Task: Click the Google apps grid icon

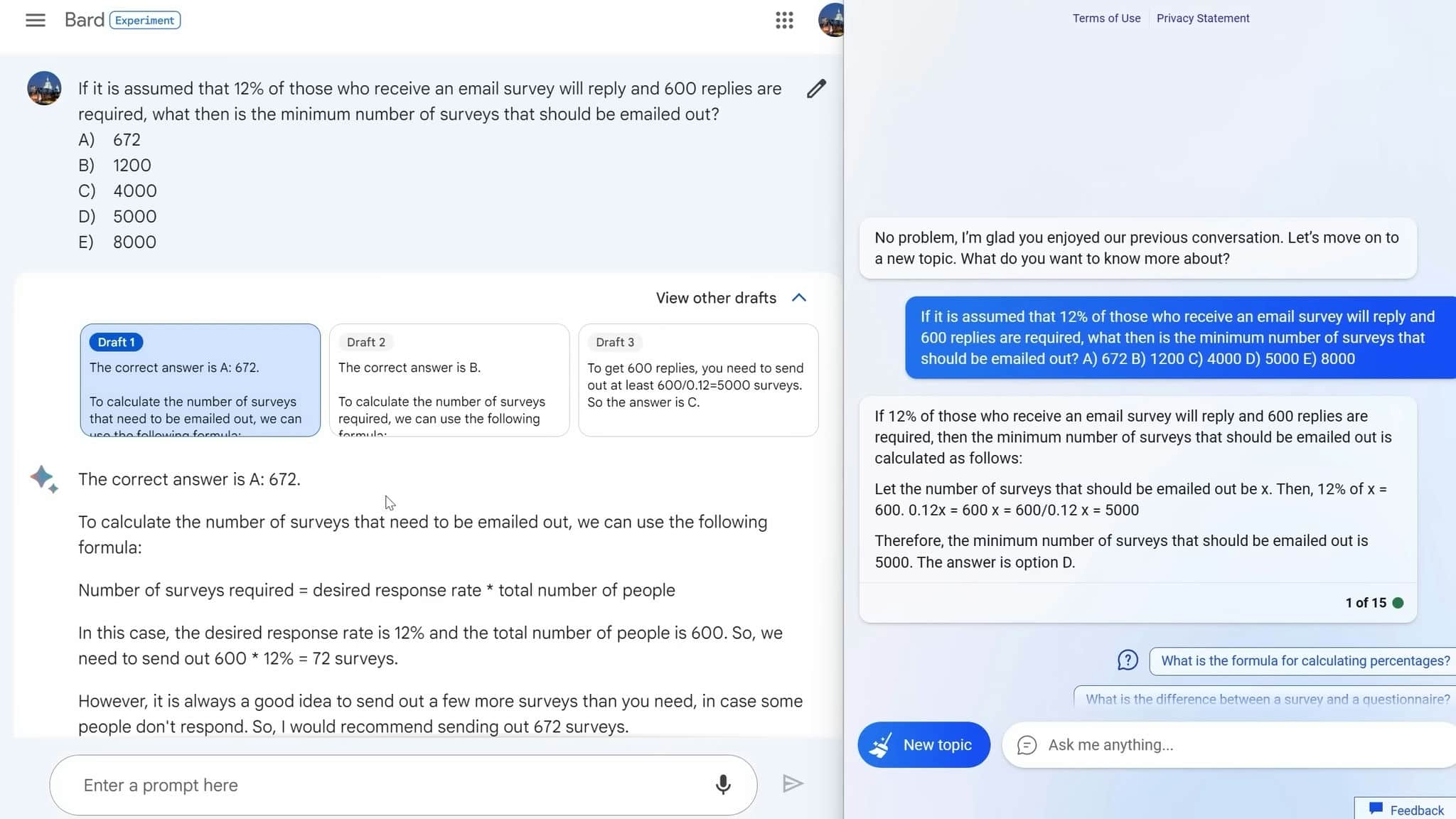Action: click(784, 19)
